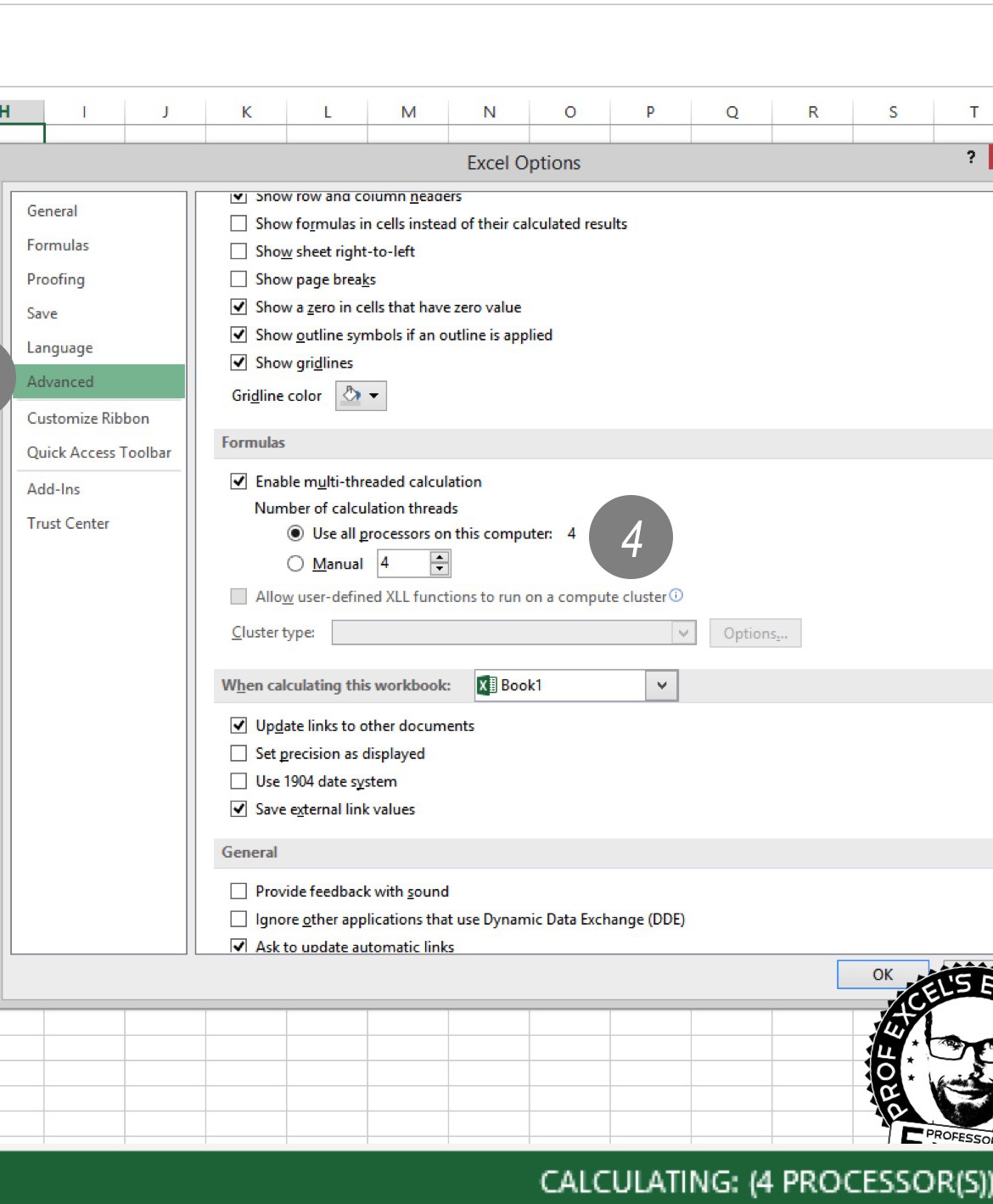Select Use all processors on this computer
Screen dimensions: 993x1204
tap(295, 534)
